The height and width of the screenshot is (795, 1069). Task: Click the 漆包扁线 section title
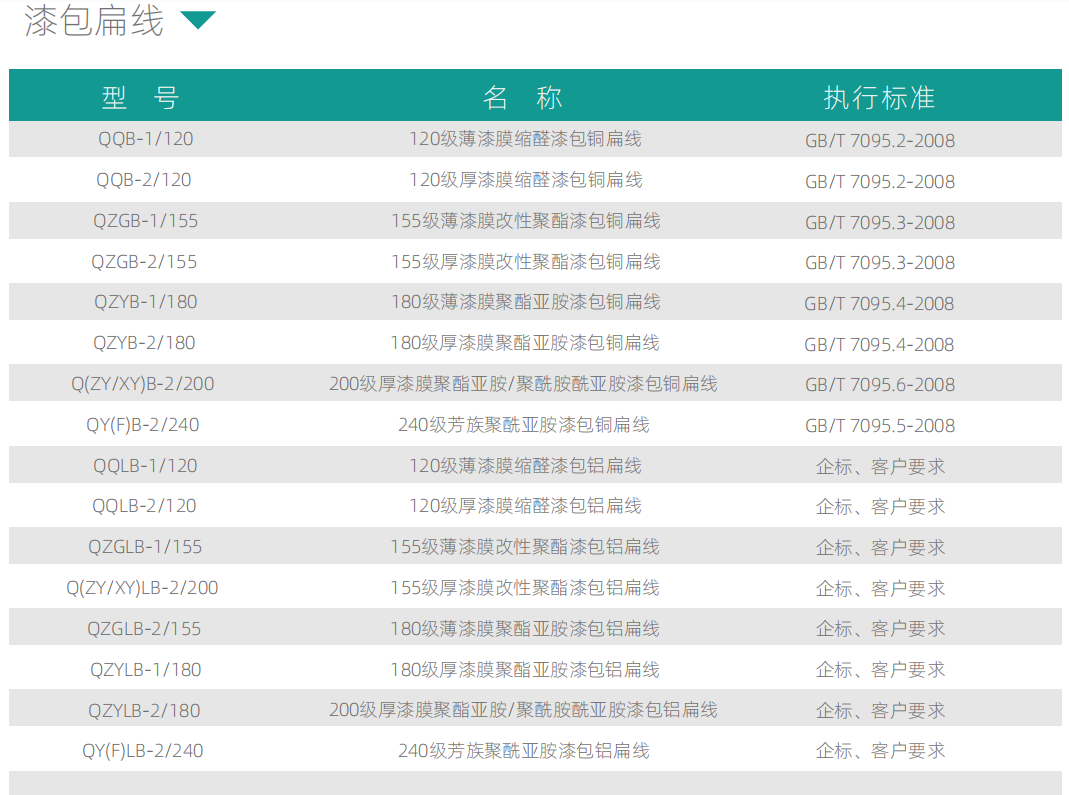(x=94, y=20)
